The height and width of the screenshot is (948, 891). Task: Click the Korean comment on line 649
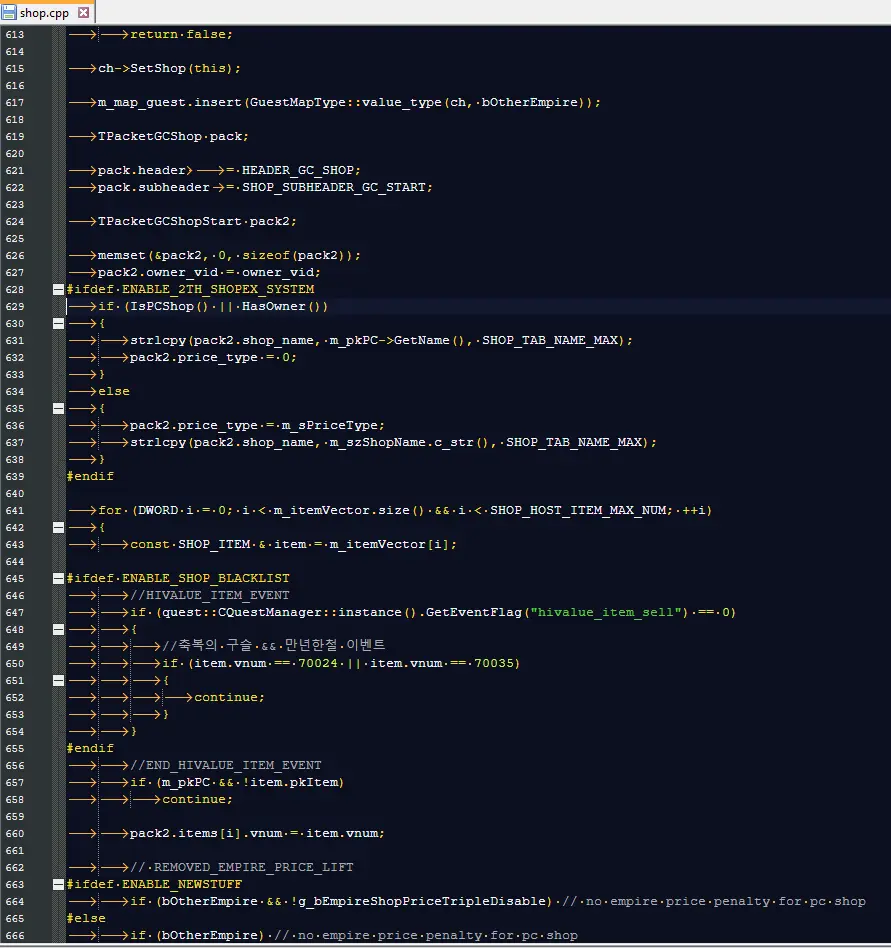coord(274,646)
